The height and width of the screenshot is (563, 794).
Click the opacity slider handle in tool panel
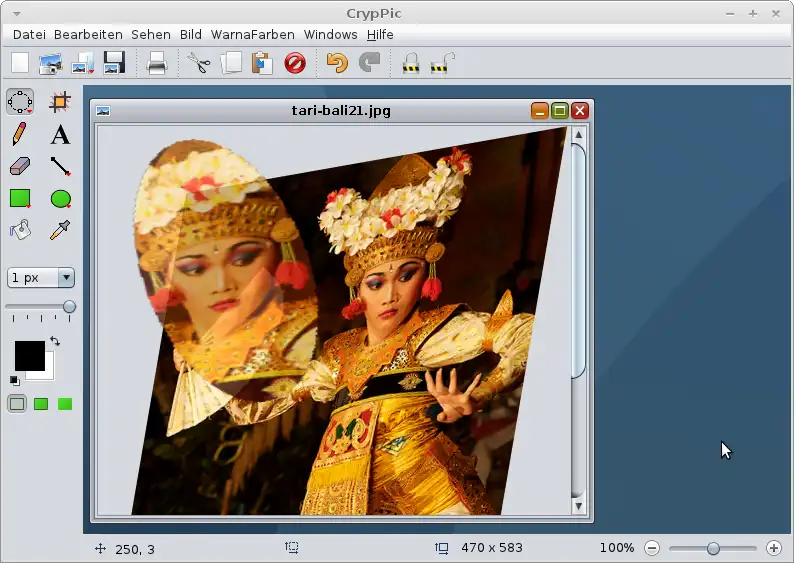tap(69, 306)
